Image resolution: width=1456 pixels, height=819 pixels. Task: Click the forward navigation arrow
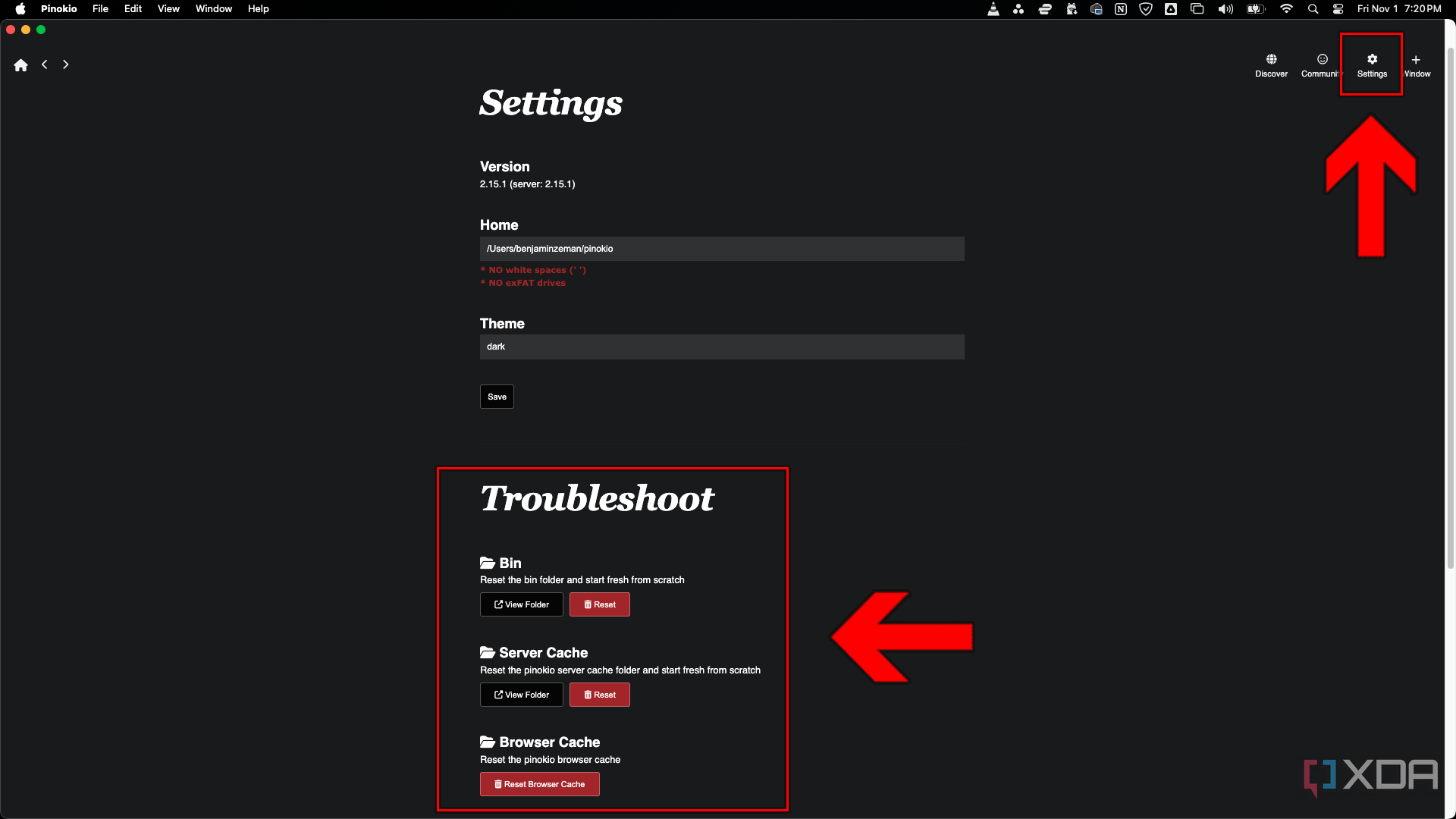[x=65, y=64]
